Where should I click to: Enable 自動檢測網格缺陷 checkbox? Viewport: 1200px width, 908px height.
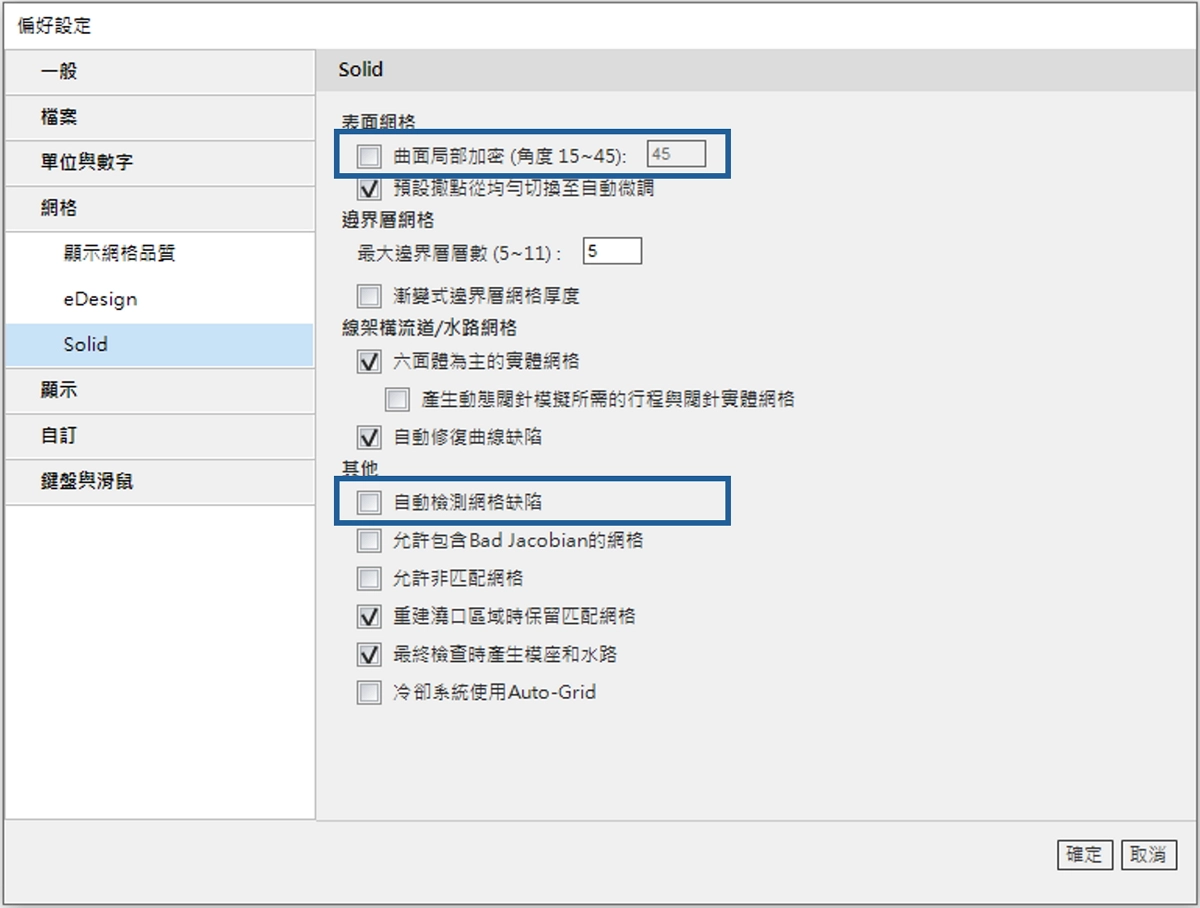coord(370,502)
